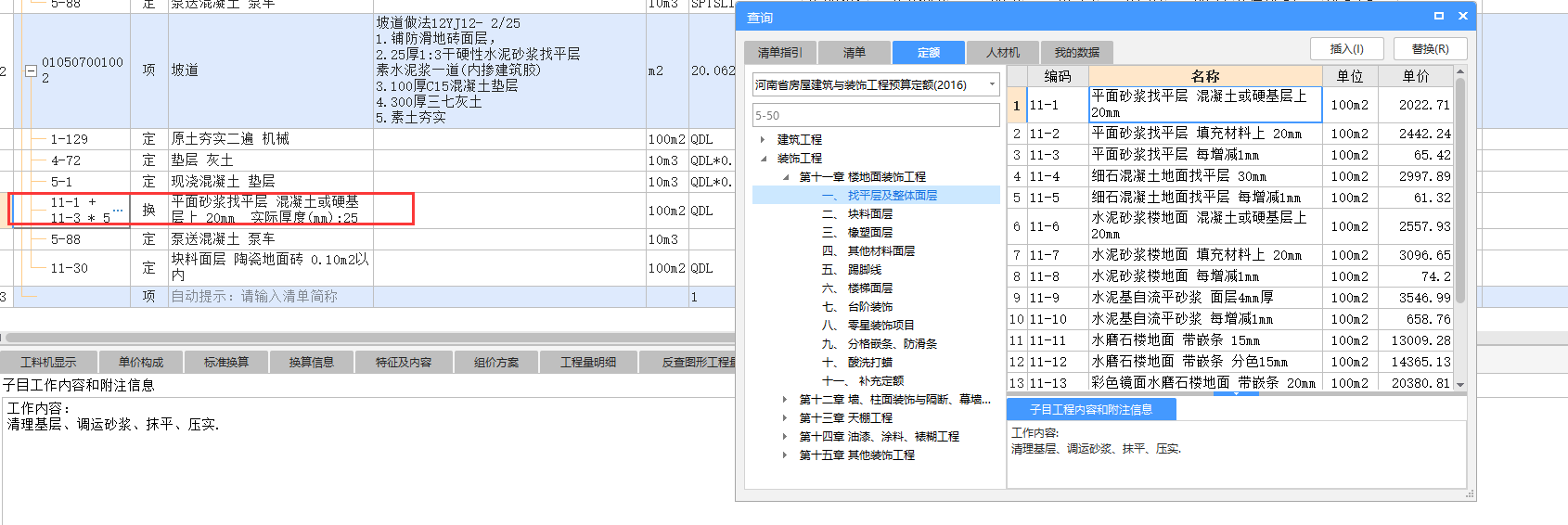Open the 换算信息 bottom tab
Viewport: 1568px width, 525px height.
pyautogui.click(x=312, y=362)
